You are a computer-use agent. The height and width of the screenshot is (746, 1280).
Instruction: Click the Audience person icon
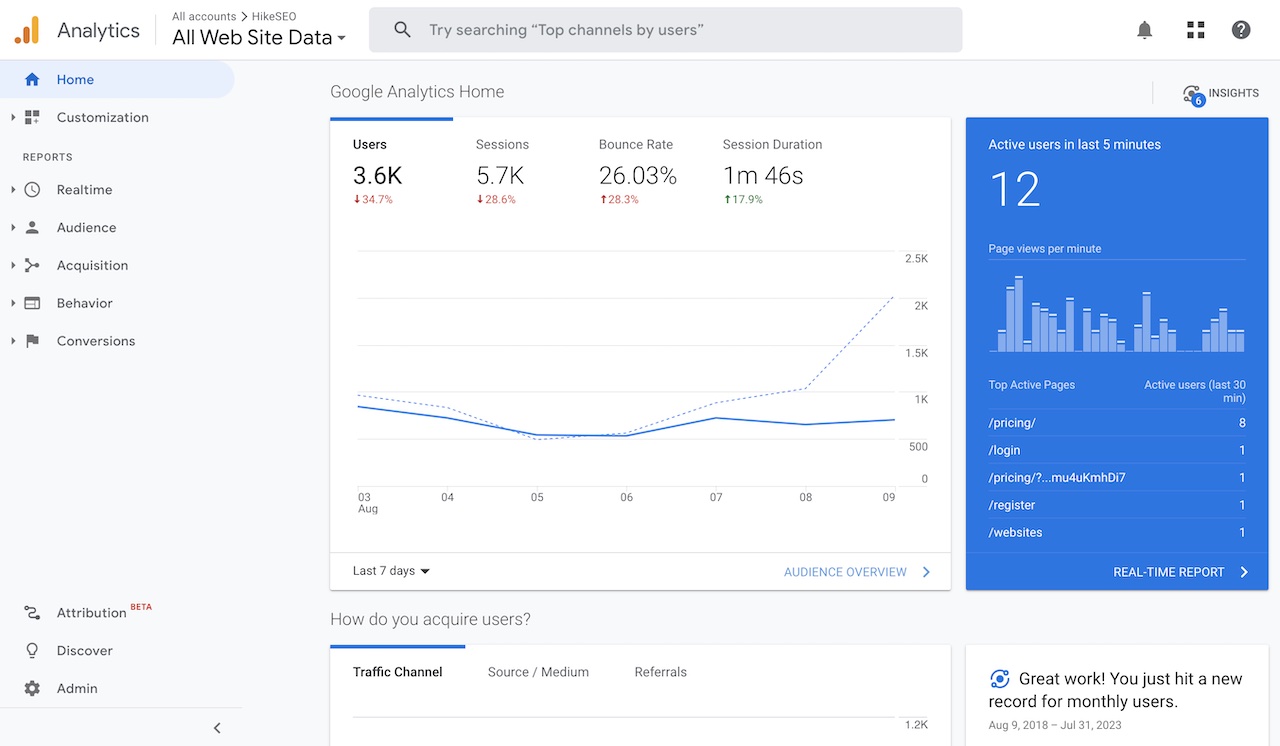click(x=32, y=228)
